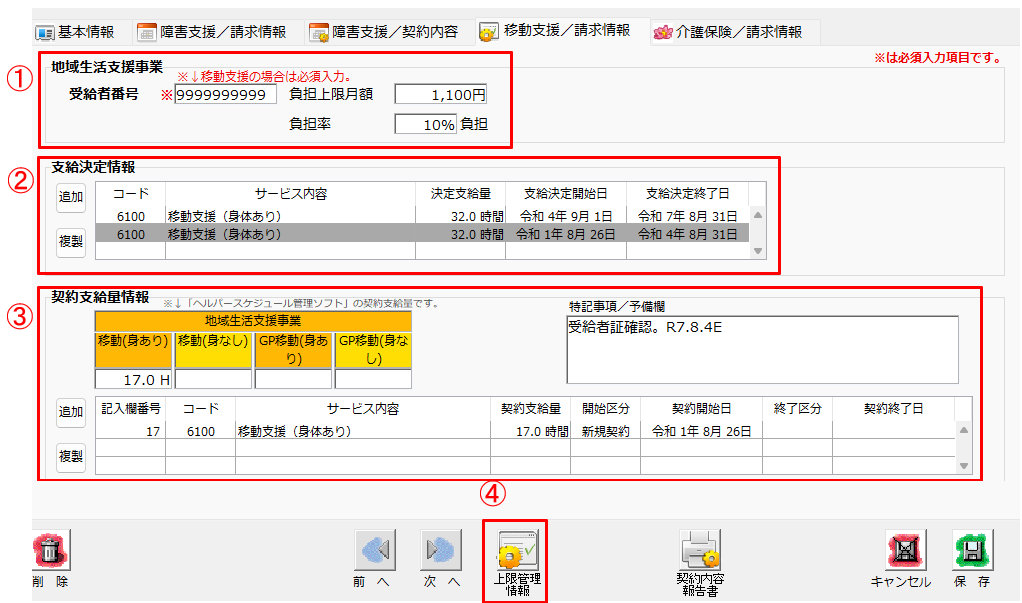Switch to 障害支援/契約内容 tab
1022x603 pixels.
pos(385,32)
